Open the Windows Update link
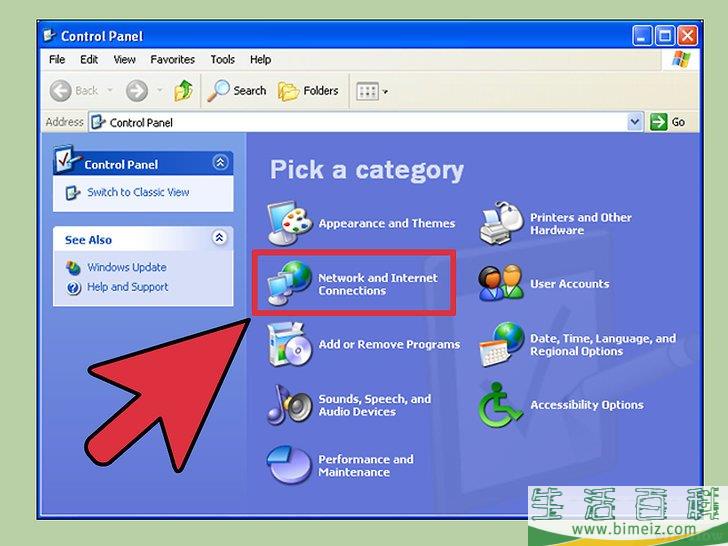Image resolution: width=728 pixels, height=546 pixels. pyautogui.click(x=126, y=267)
